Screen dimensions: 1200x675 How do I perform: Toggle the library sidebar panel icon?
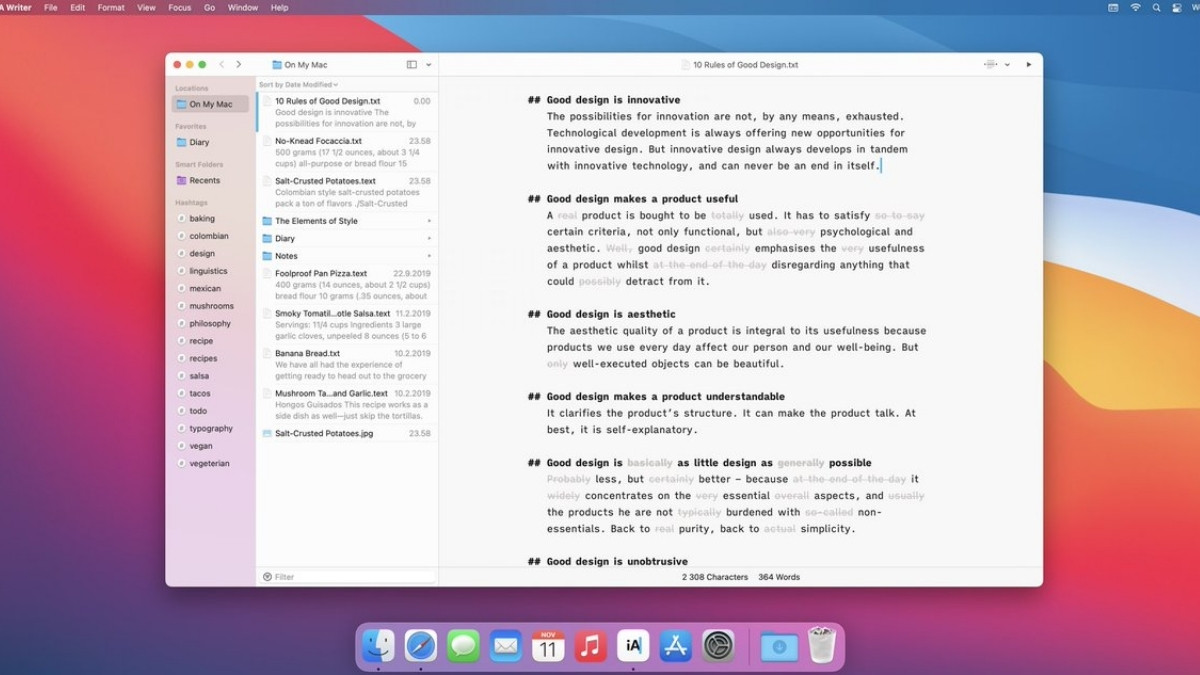coord(410,65)
